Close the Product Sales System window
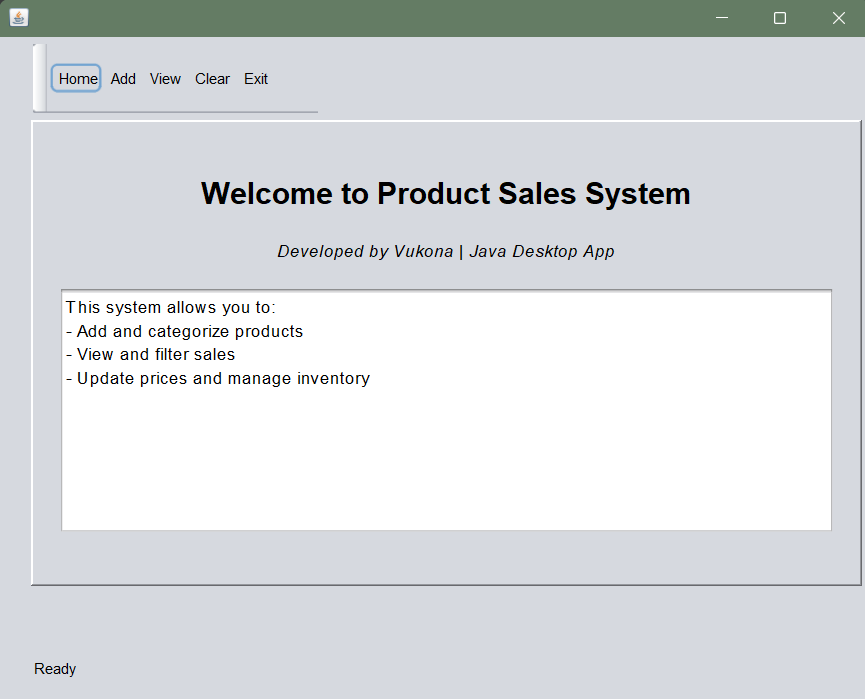 tap(838, 18)
